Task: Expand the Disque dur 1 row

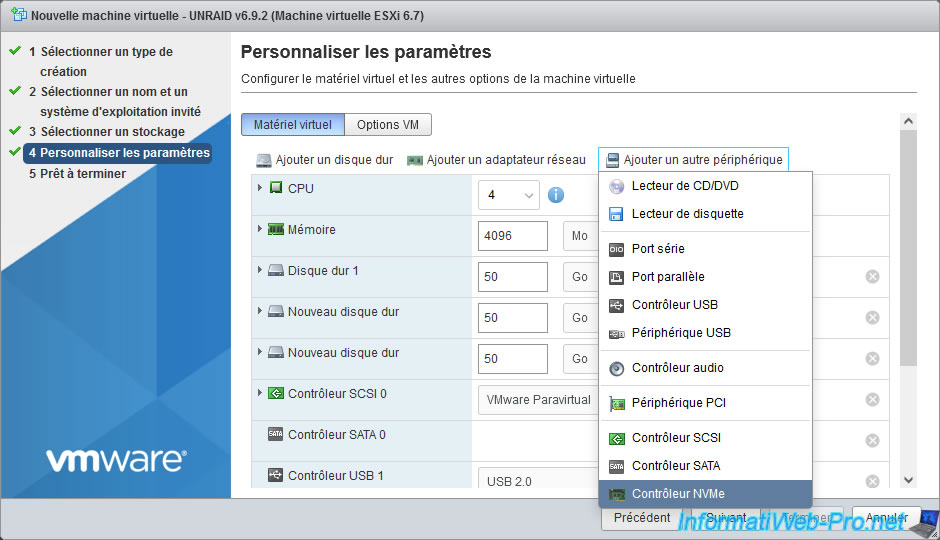Action: pos(261,270)
